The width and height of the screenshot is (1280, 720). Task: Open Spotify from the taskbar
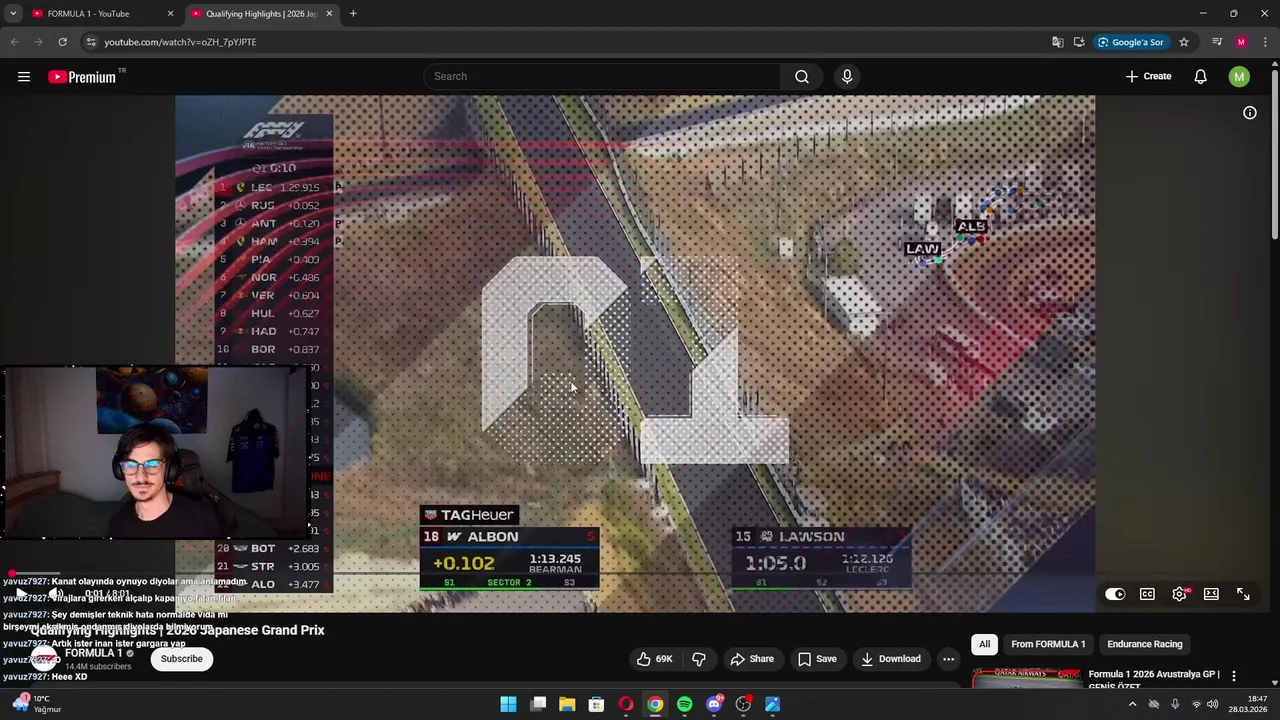(684, 704)
